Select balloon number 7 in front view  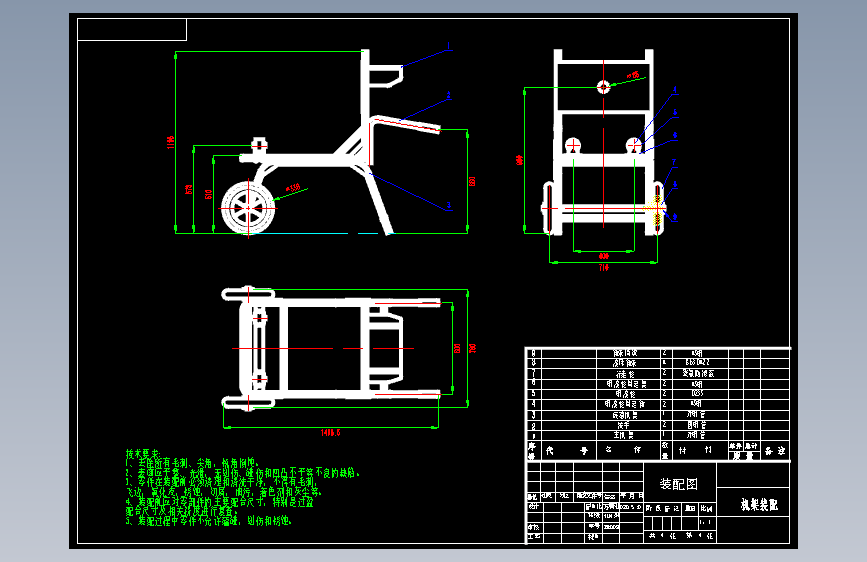674,163
